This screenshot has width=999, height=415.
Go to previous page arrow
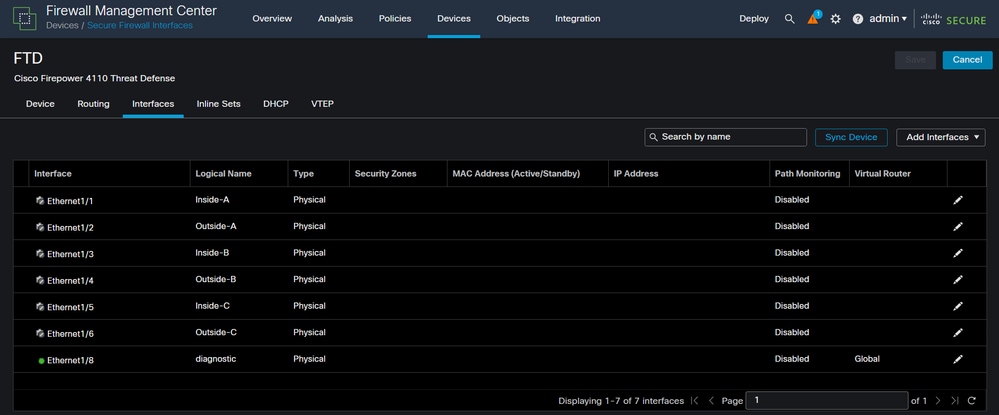coord(711,401)
